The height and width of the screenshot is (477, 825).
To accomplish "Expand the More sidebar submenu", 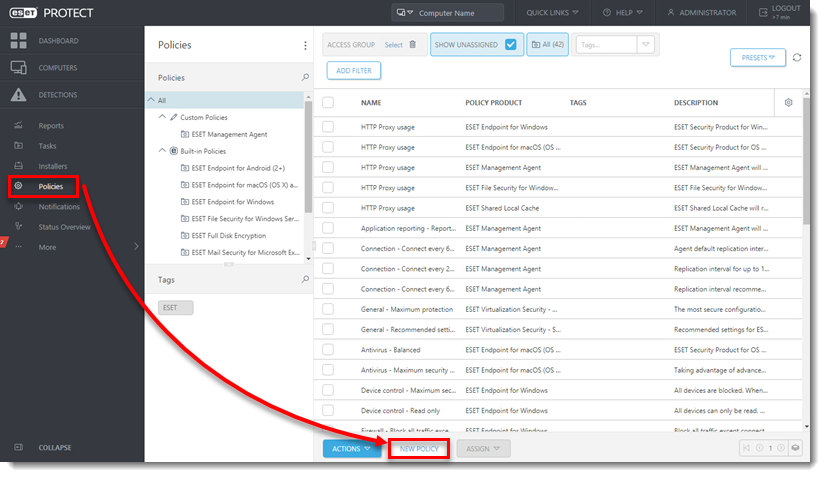I will tap(136, 246).
